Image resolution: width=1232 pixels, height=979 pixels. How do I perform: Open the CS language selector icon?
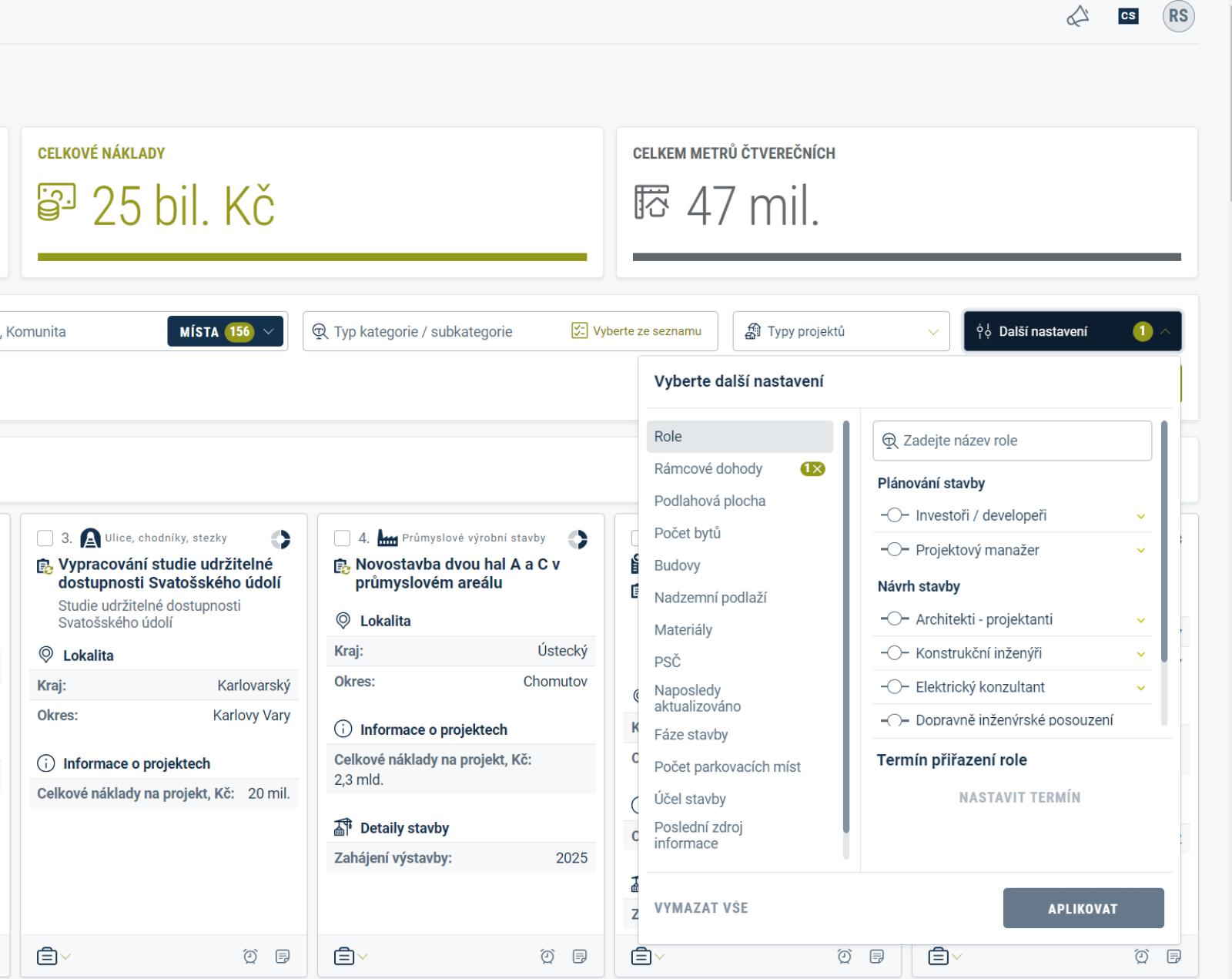point(1128,16)
